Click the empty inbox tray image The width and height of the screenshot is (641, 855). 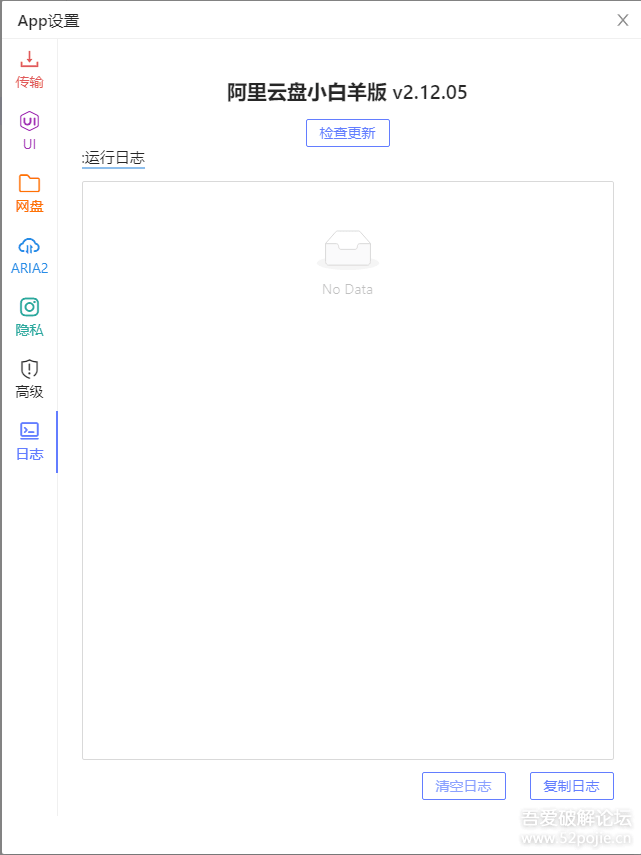click(x=348, y=250)
